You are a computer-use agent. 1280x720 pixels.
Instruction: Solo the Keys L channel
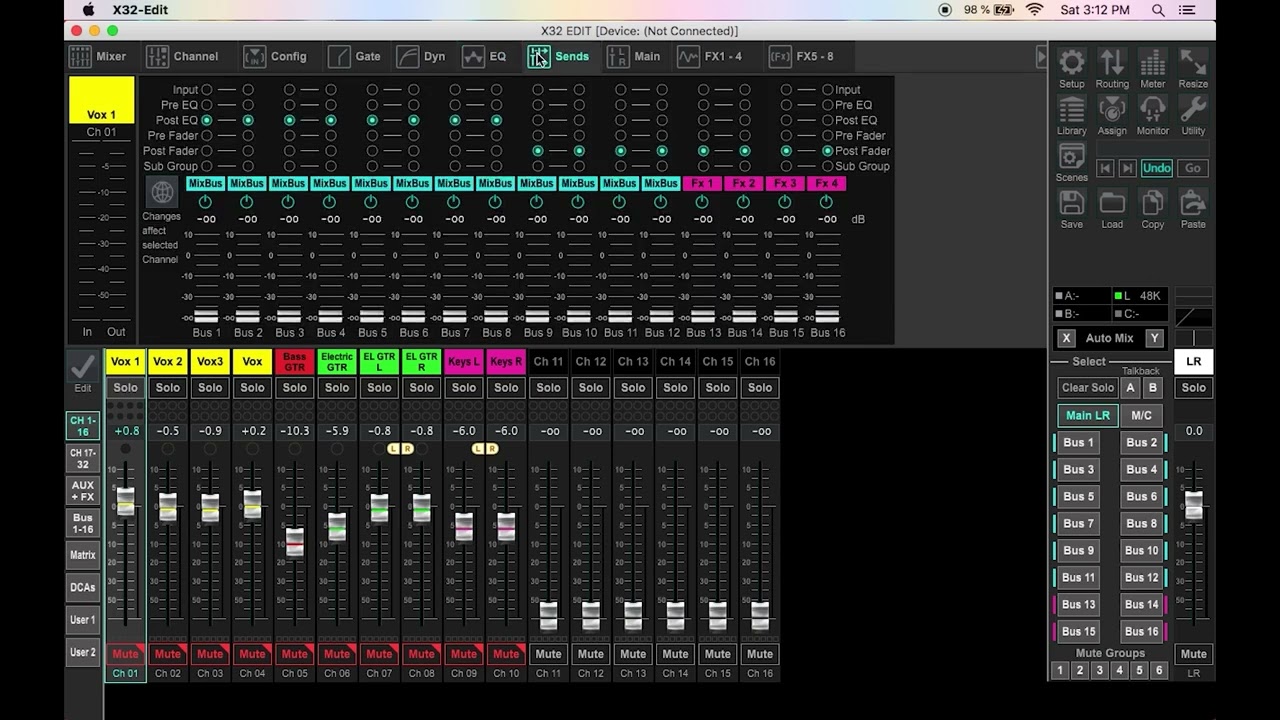pyautogui.click(x=464, y=388)
